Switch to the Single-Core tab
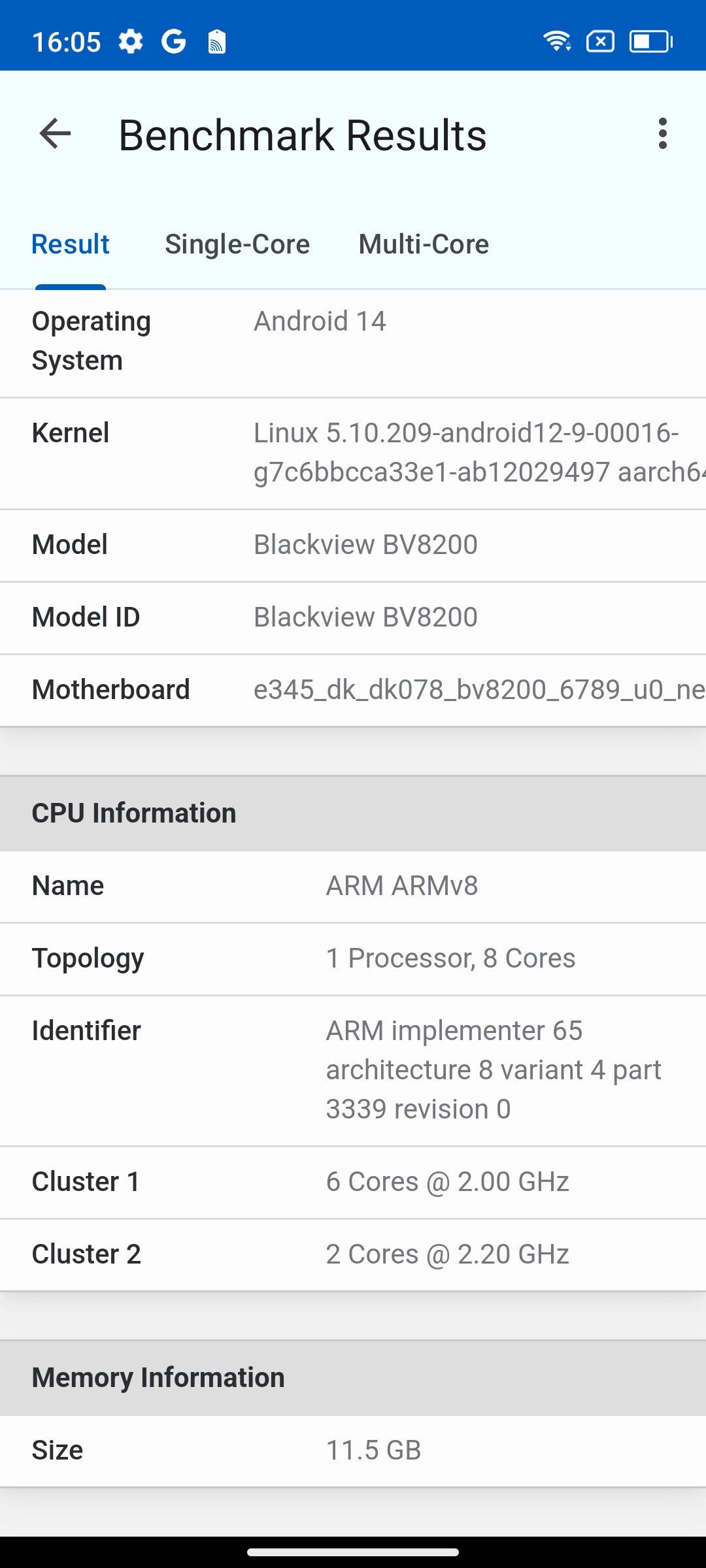The image size is (706, 1568). click(x=237, y=244)
